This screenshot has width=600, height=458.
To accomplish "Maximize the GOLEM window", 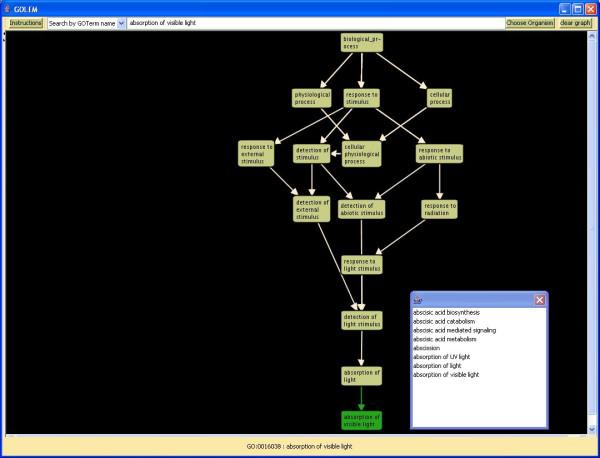I will [577, 7].
